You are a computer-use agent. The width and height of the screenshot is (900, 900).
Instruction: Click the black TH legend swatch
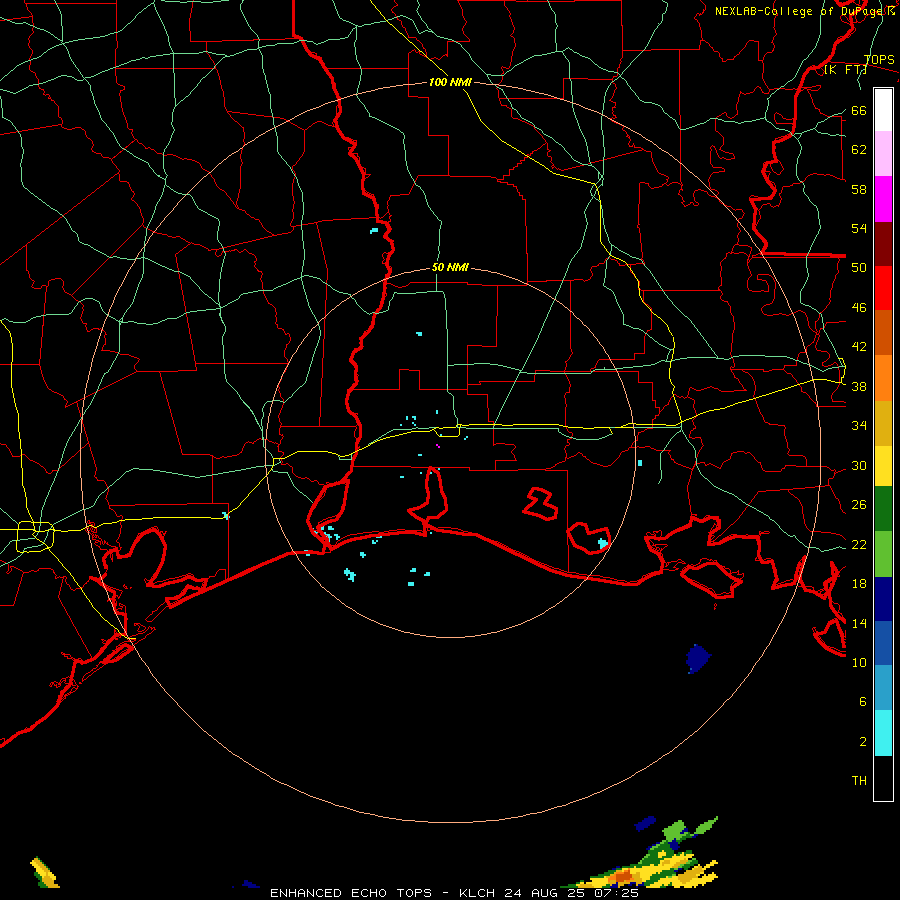pyautogui.click(x=883, y=778)
